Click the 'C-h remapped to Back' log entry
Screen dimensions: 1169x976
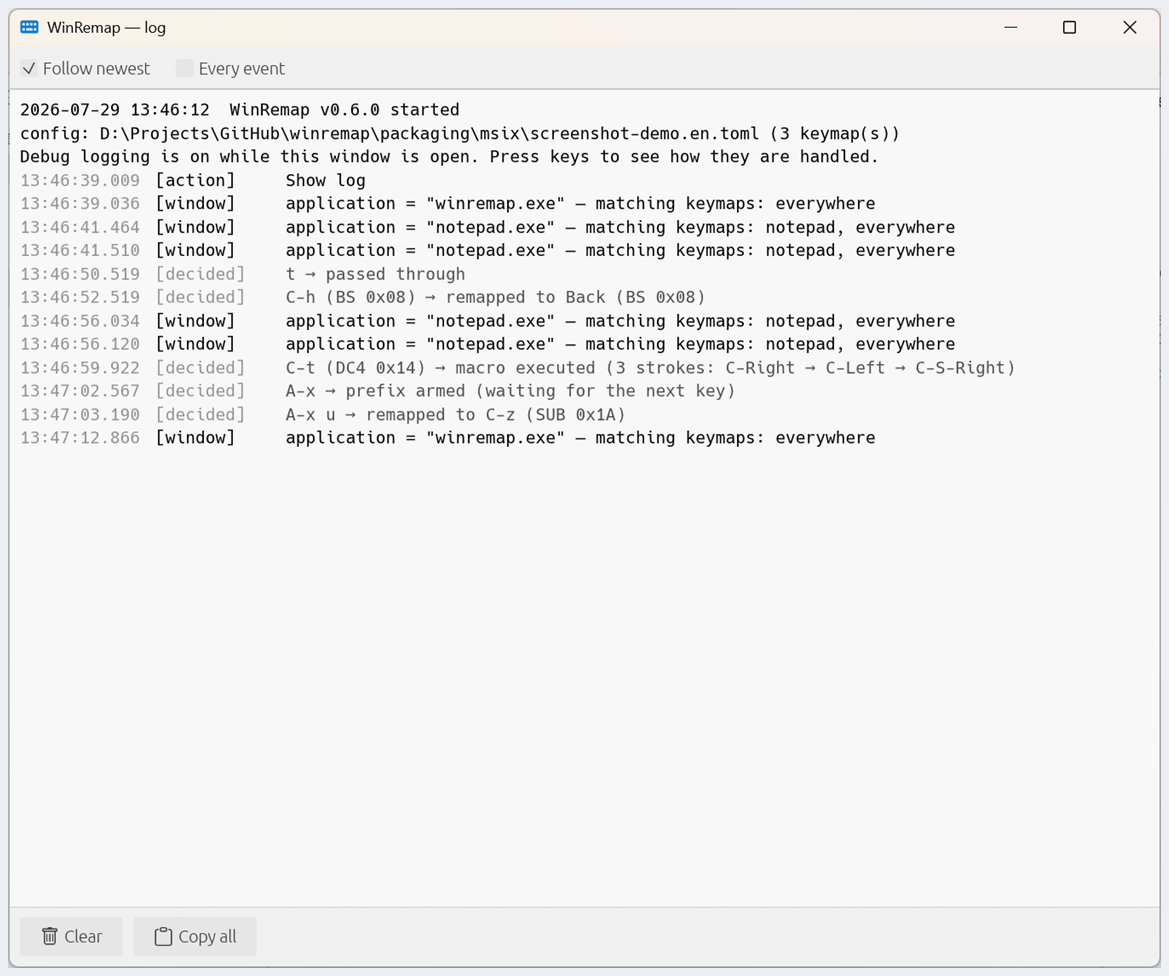(362, 297)
